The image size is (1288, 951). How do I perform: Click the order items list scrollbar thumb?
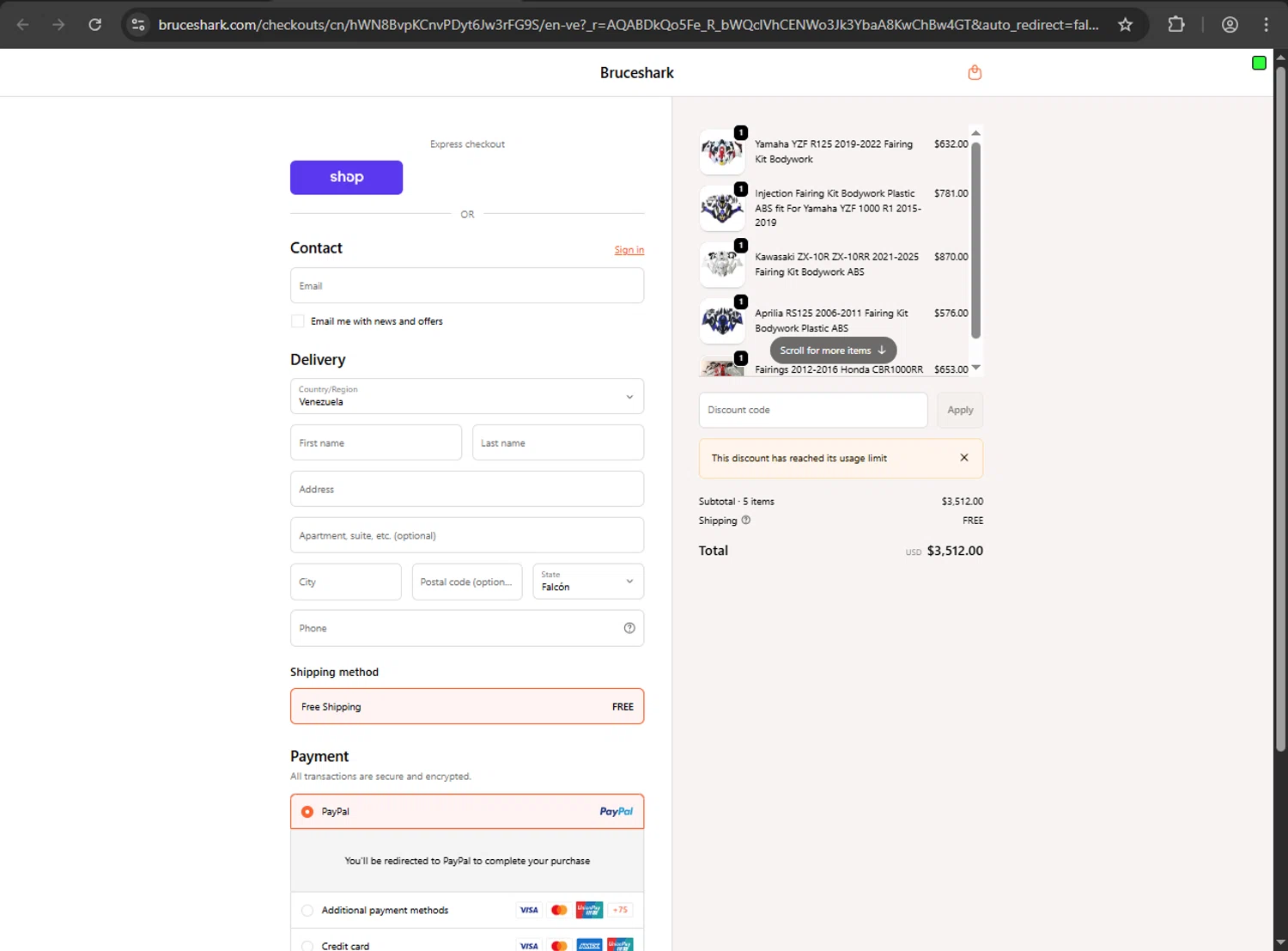[975, 241]
